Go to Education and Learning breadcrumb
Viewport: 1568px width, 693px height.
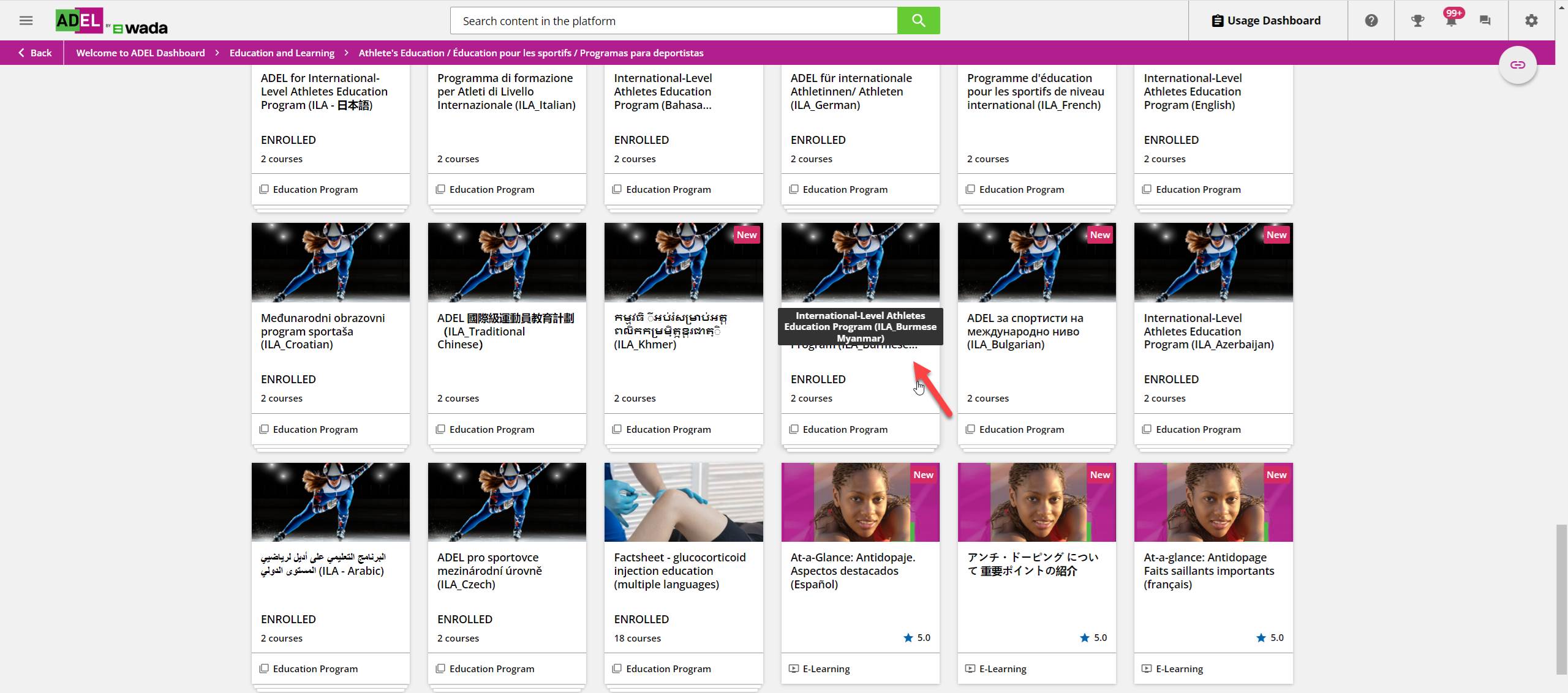coord(282,53)
